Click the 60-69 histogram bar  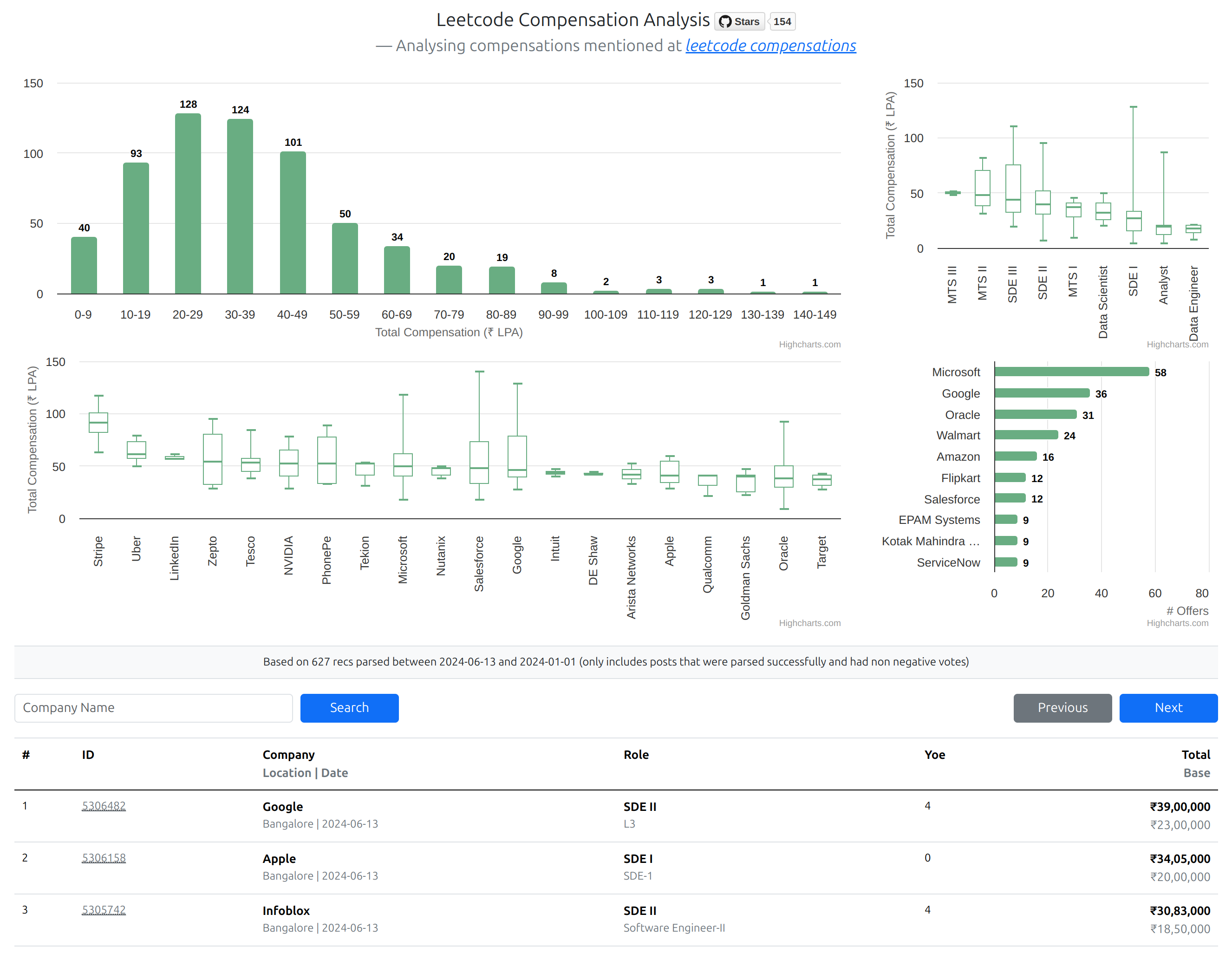coord(397,270)
